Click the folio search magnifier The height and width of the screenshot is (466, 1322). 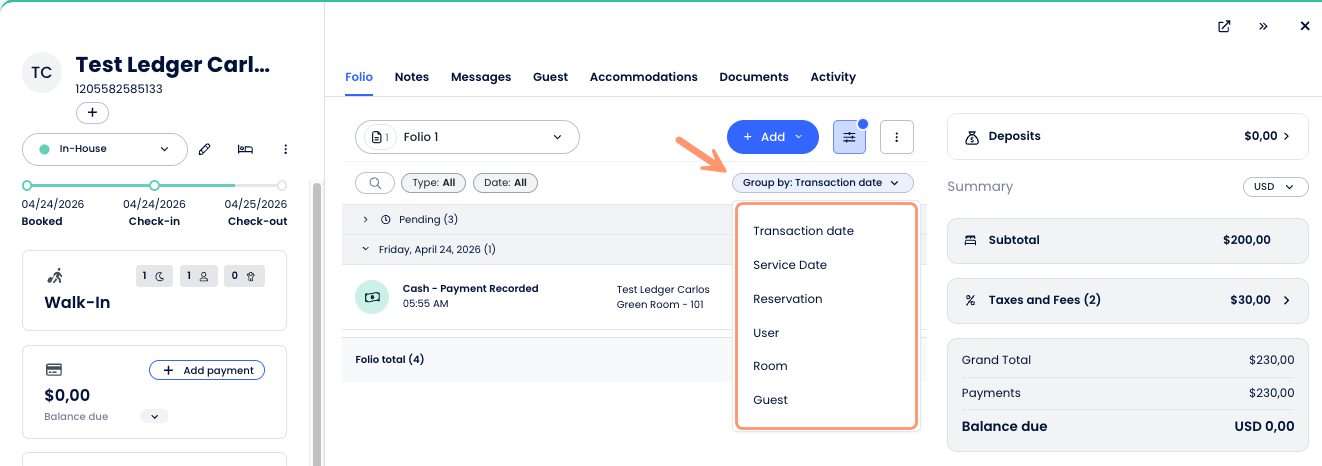coord(375,183)
